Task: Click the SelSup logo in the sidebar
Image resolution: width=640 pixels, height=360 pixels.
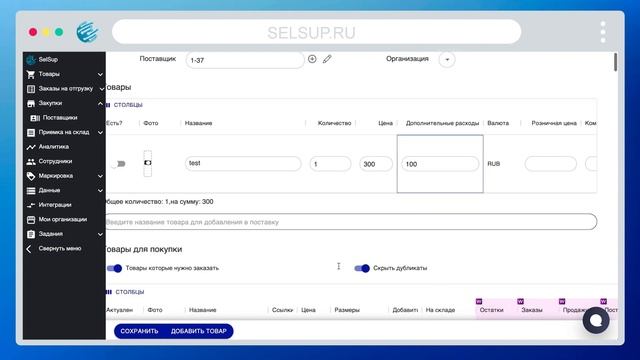Action: 31,60
